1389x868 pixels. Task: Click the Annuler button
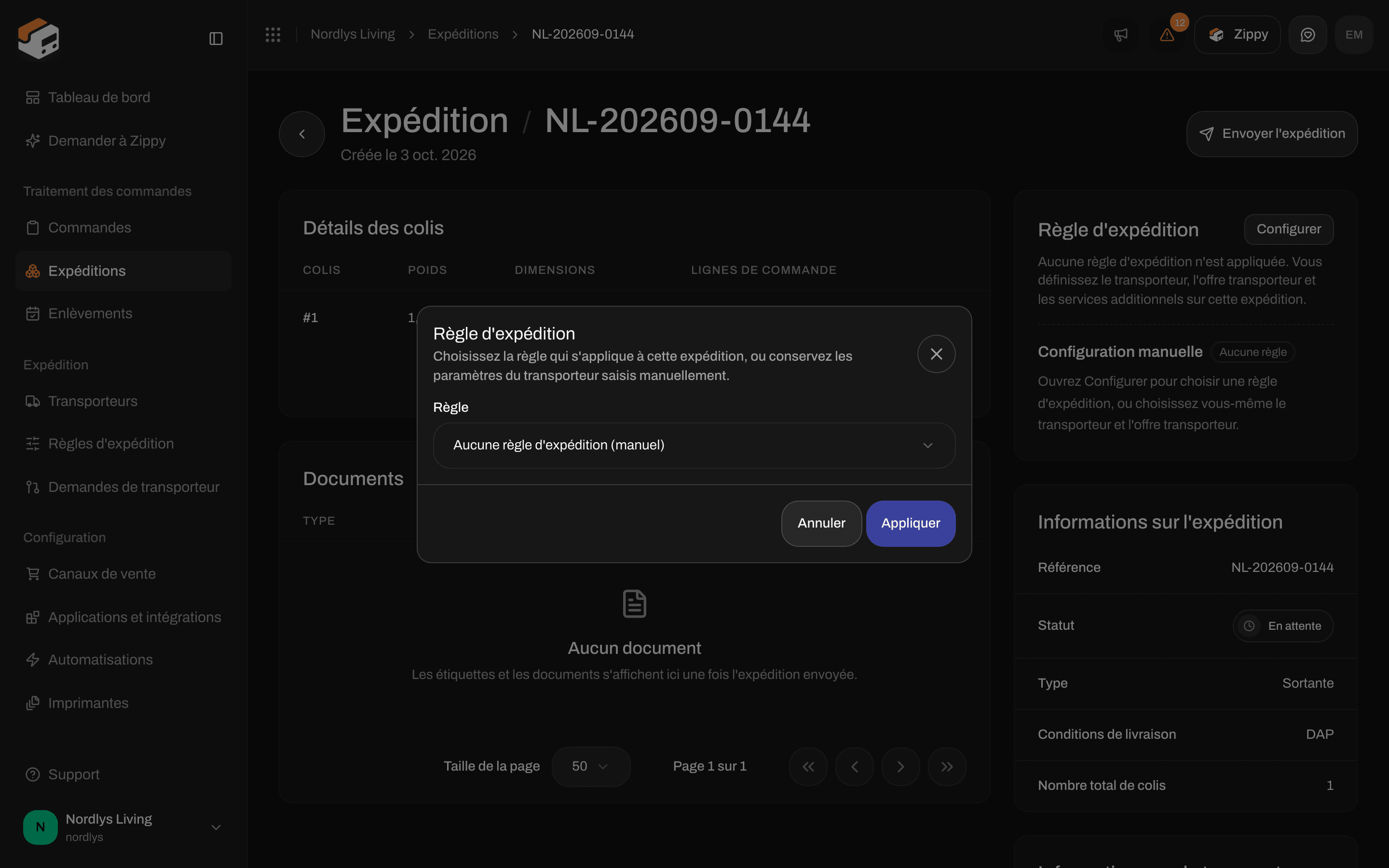[x=821, y=523]
